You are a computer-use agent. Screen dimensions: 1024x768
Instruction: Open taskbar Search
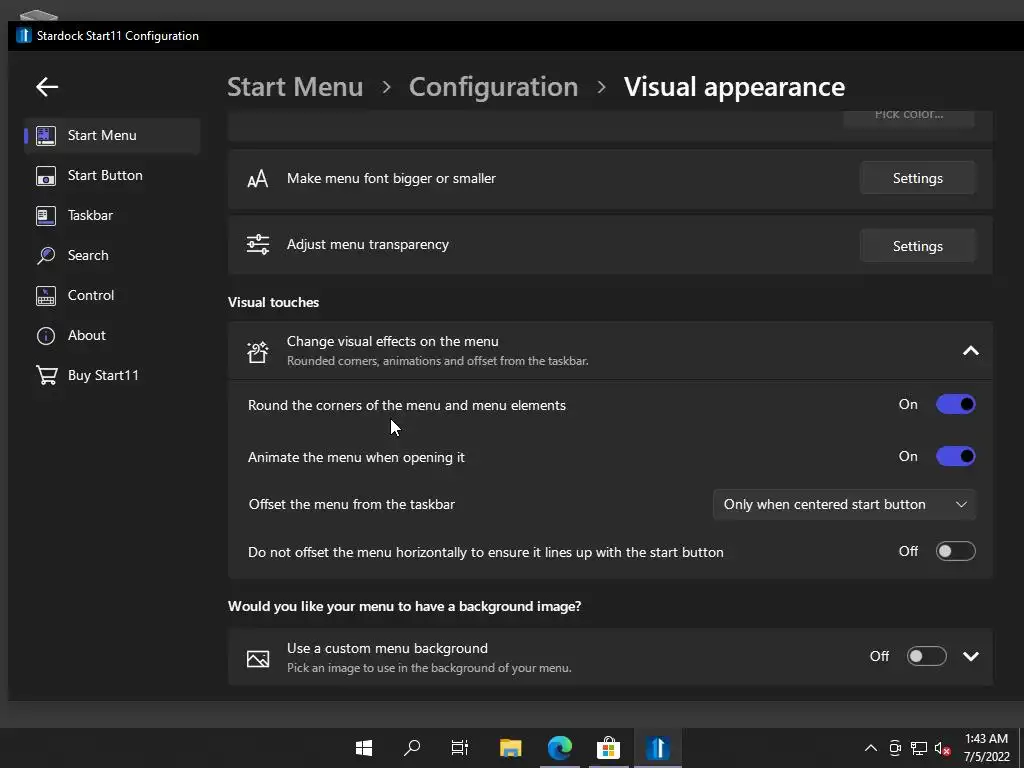click(x=411, y=748)
